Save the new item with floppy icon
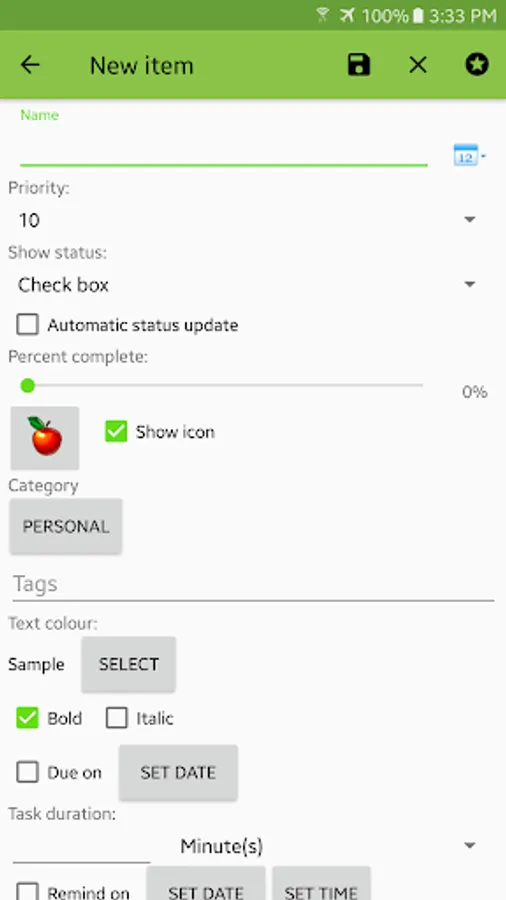Image resolution: width=506 pixels, height=900 pixels. click(359, 65)
